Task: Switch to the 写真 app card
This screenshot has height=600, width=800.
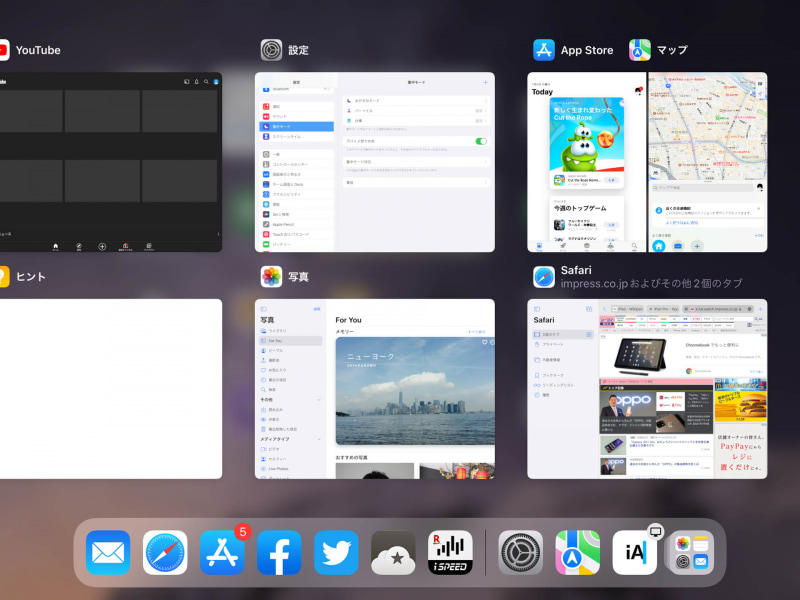Action: 374,389
